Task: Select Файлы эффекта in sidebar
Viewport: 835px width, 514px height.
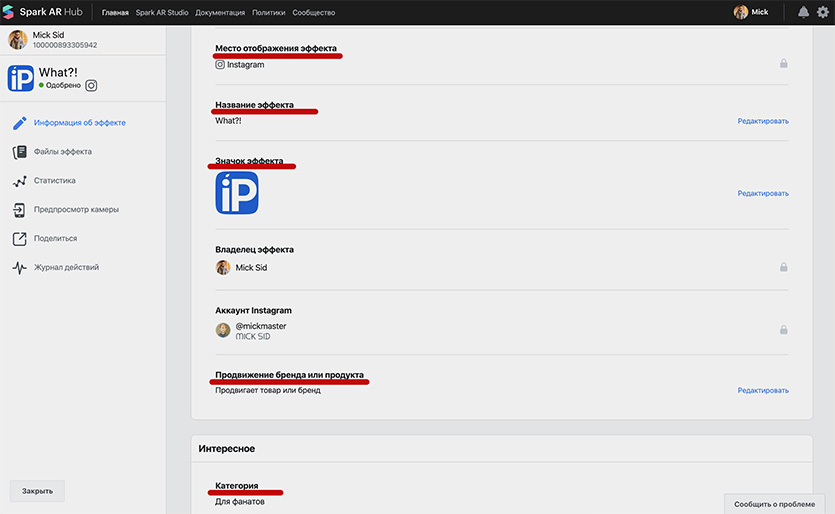Action: pos(63,152)
